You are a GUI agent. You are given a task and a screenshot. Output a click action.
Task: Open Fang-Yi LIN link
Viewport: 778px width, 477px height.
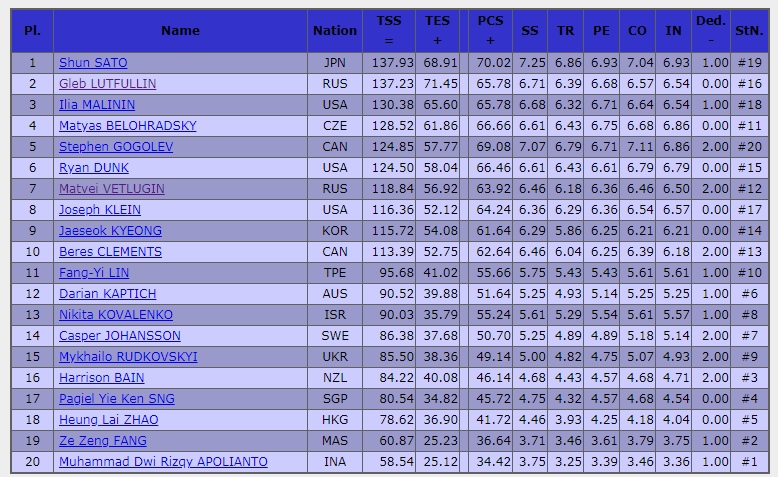(x=94, y=273)
